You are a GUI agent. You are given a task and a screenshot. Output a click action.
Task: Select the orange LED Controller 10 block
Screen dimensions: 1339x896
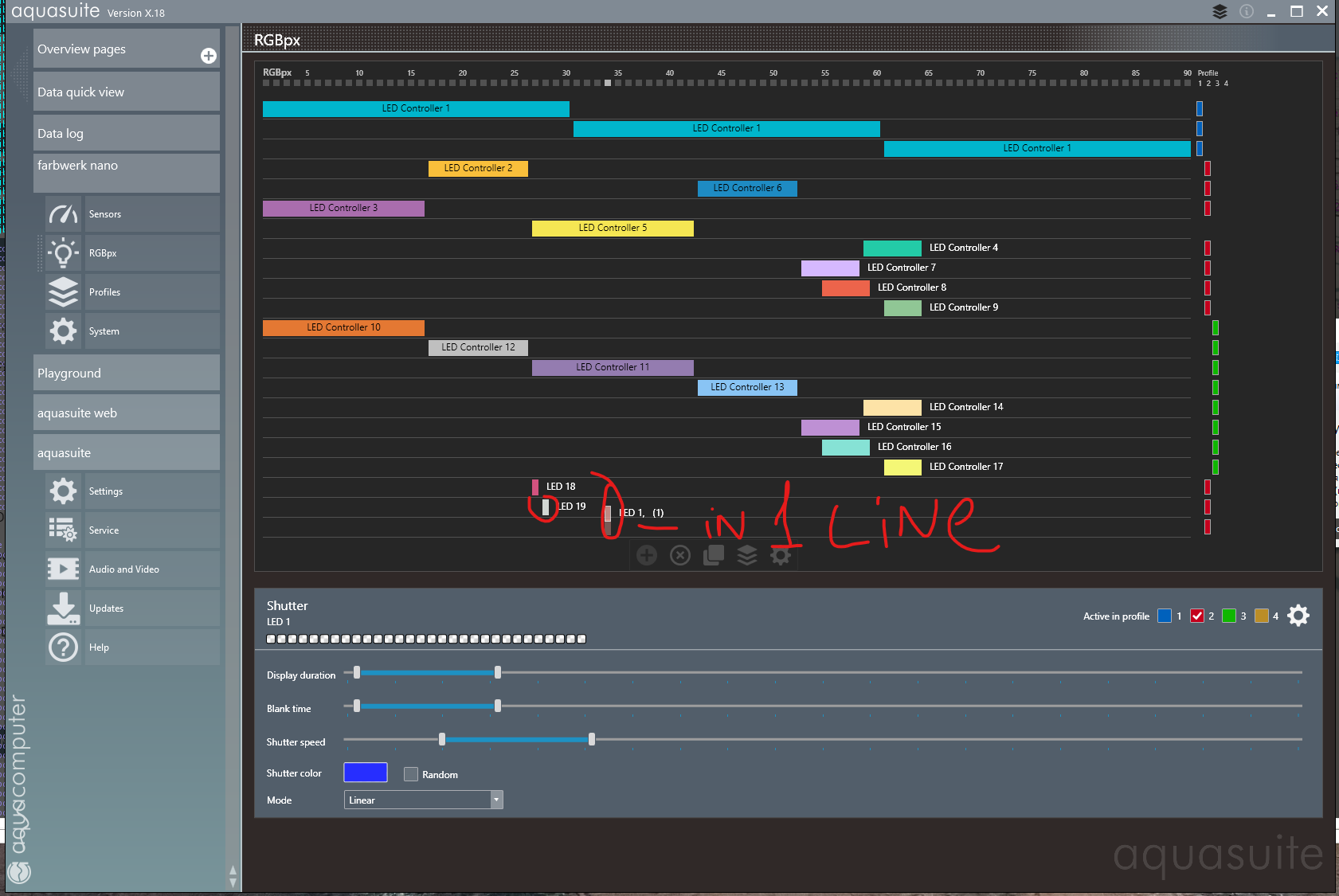coord(343,327)
